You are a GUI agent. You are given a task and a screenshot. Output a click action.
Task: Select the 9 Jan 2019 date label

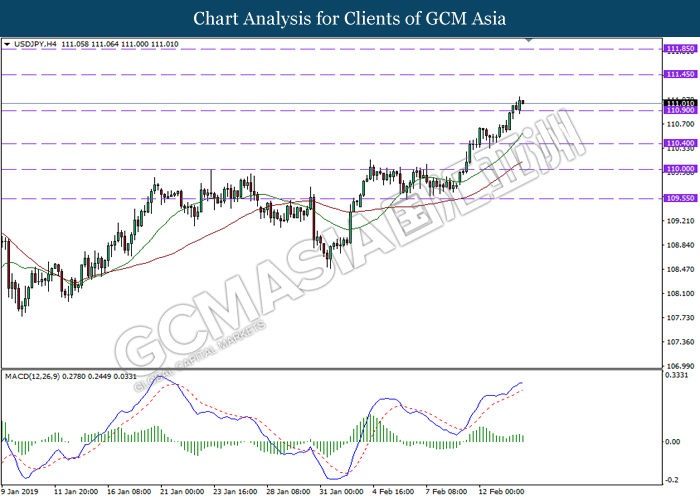22,492
